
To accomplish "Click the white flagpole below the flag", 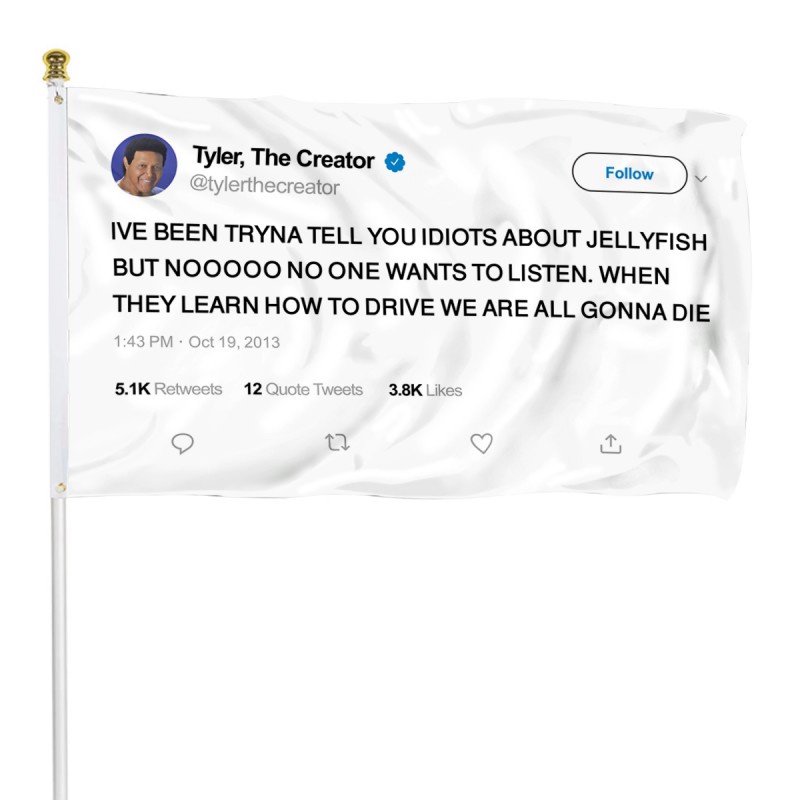I will 59,648.
